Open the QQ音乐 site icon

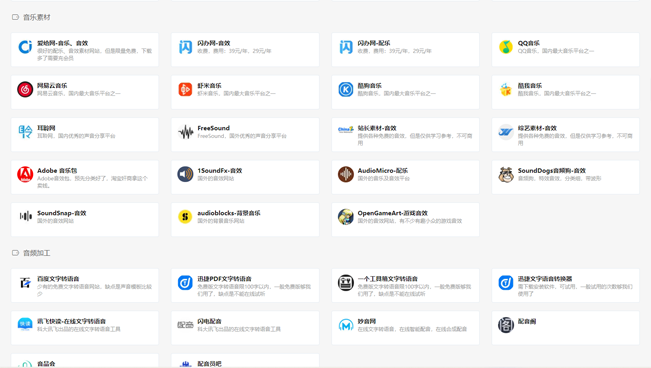coord(506,47)
